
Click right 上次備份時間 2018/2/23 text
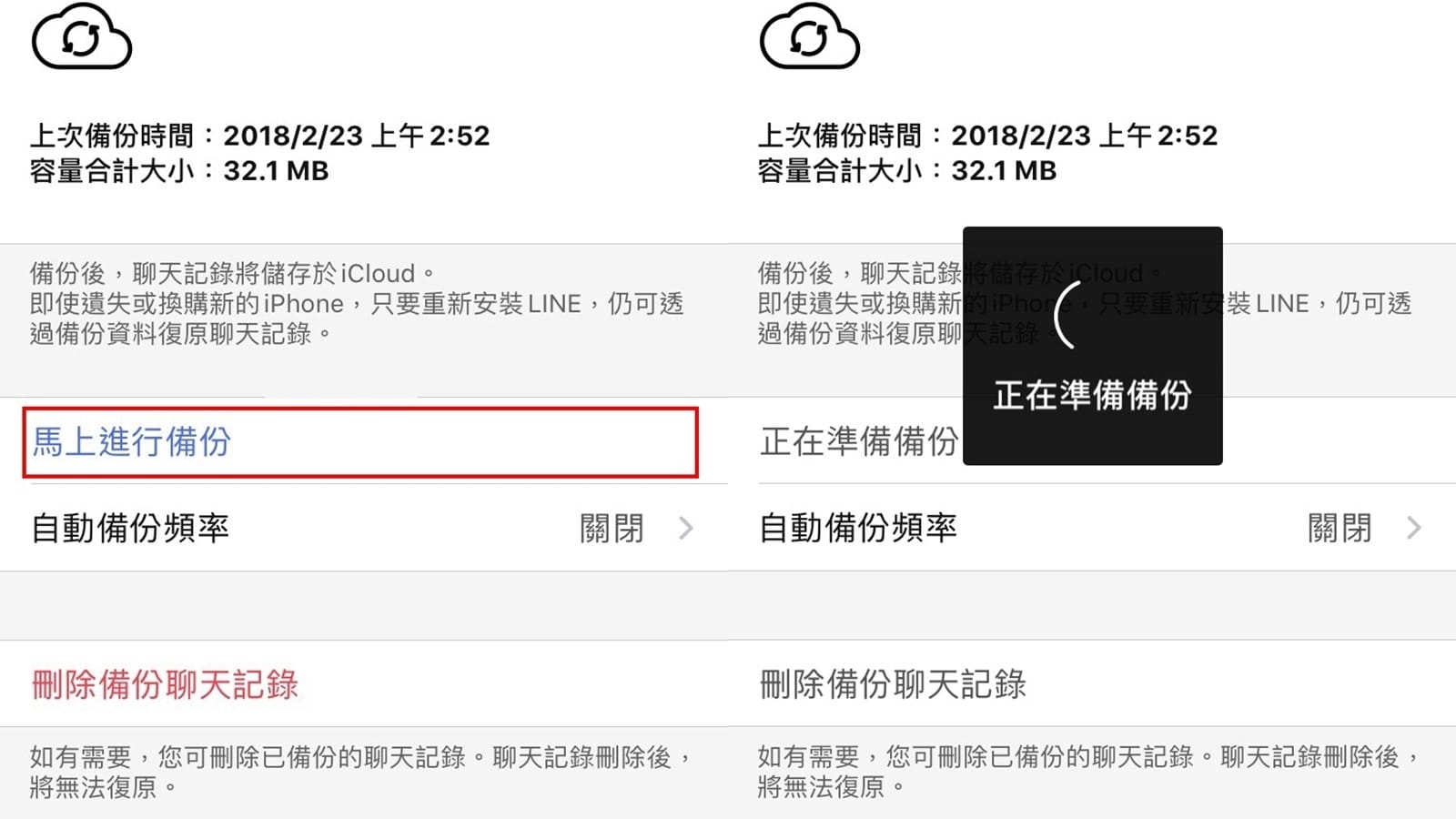tap(987, 136)
